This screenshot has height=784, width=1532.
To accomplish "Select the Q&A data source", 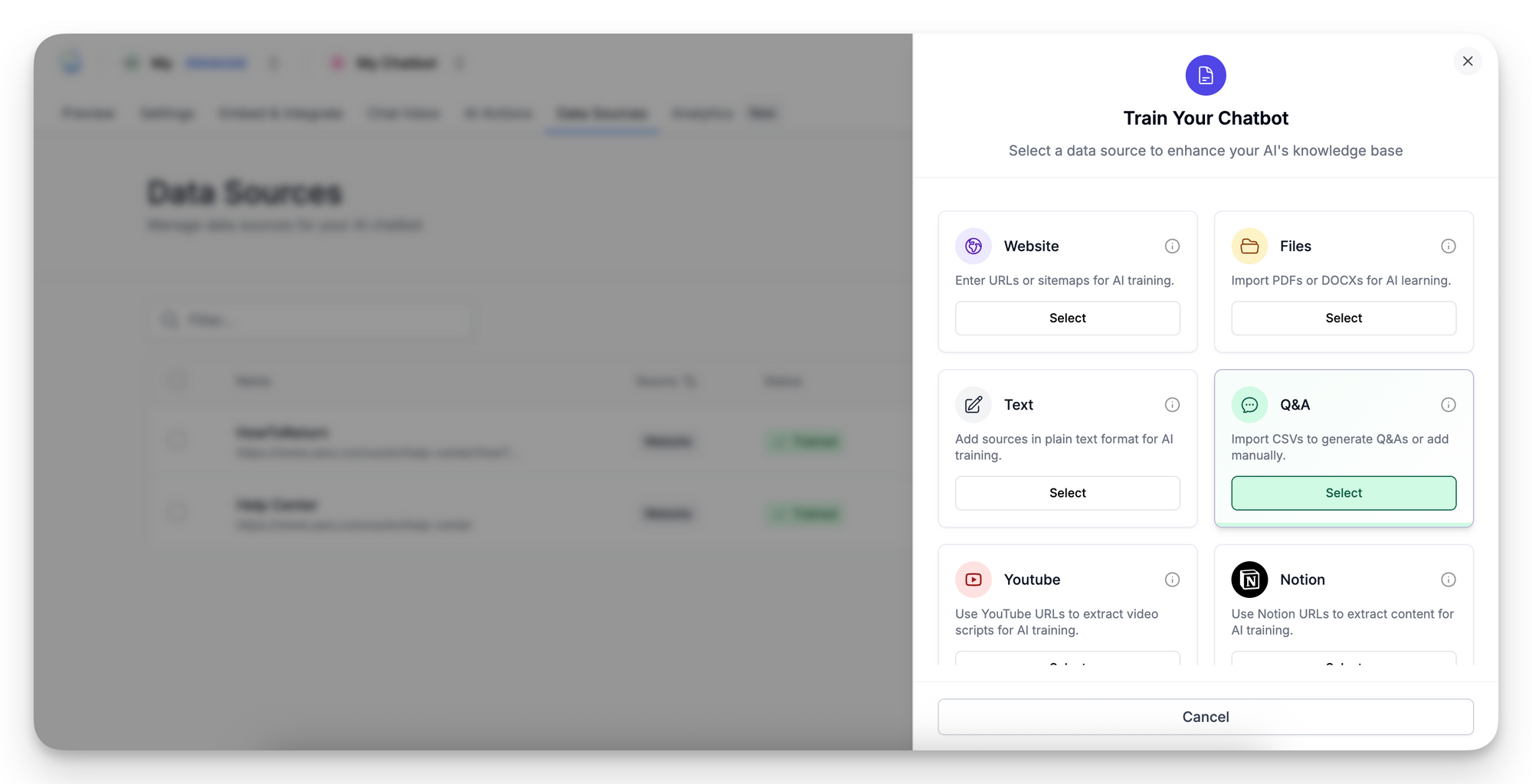I will [x=1344, y=493].
